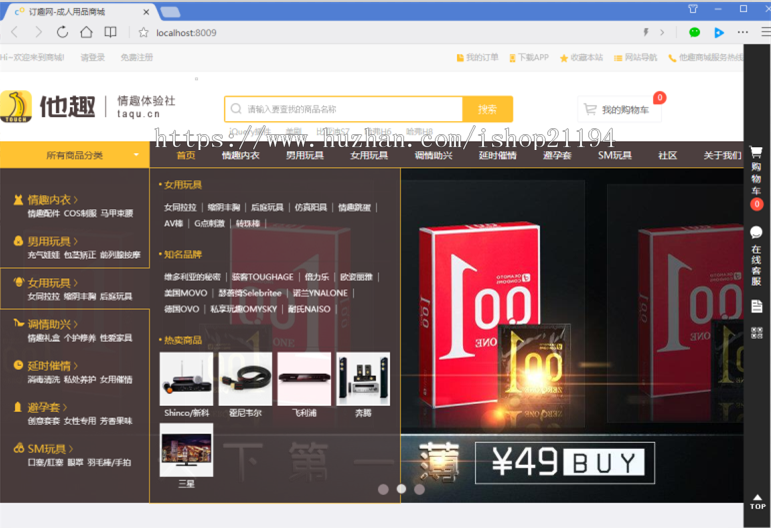Expand the SM玩具 category in sidebar
Image resolution: width=771 pixels, height=528 pixels.
pyautogui.click(x=50, y=449)
